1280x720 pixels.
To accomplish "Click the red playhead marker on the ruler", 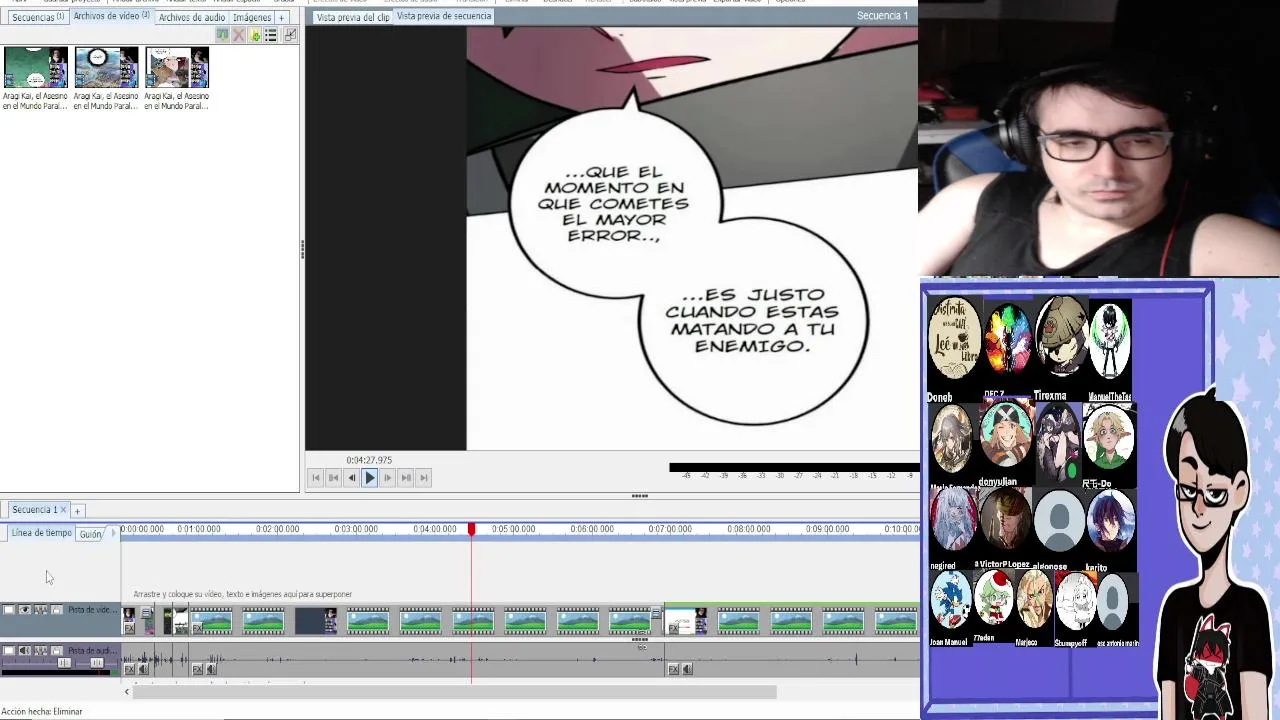I will coord(471,529).
